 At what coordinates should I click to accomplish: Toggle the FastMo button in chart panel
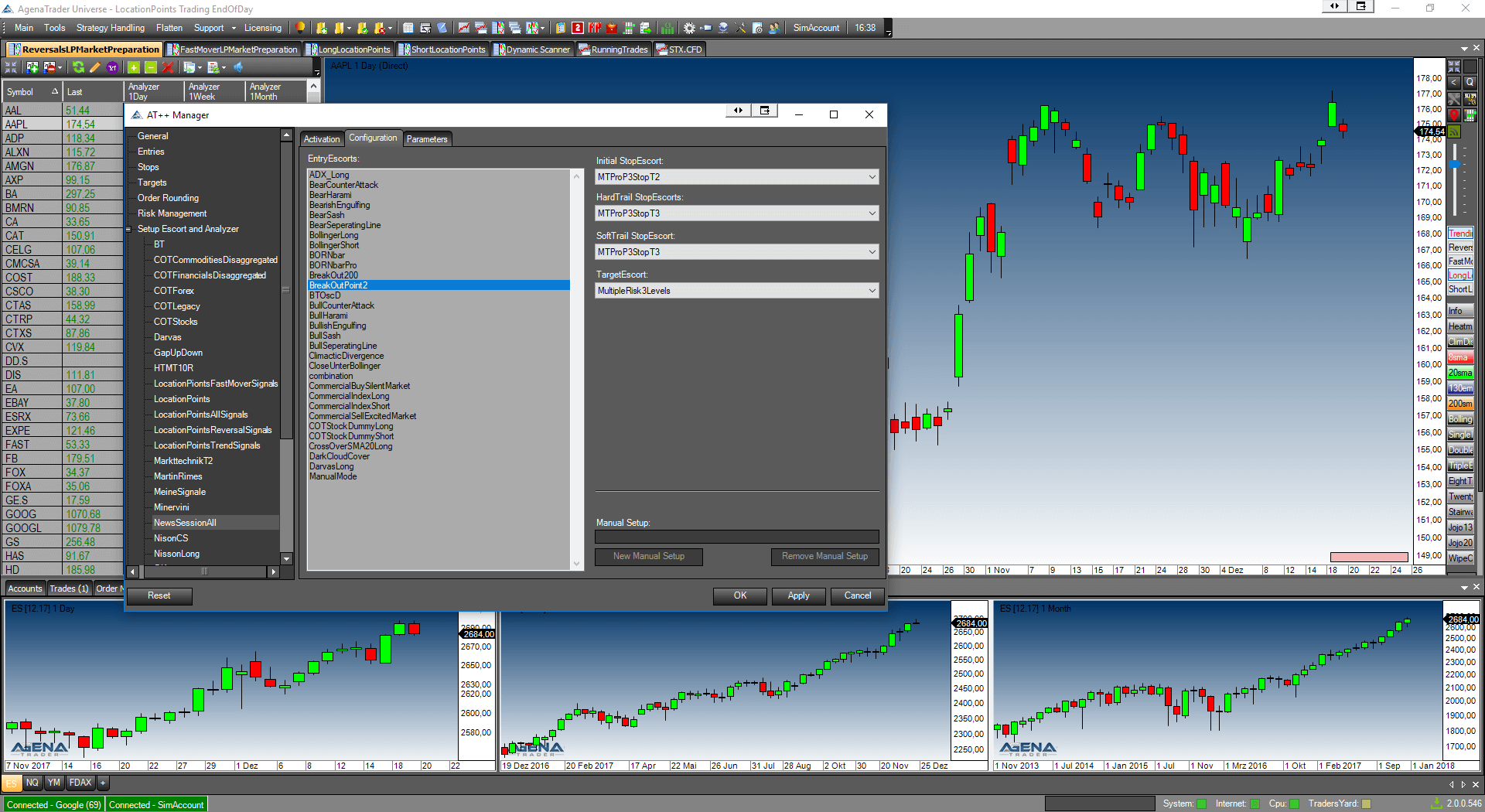tap(1460, 261)
